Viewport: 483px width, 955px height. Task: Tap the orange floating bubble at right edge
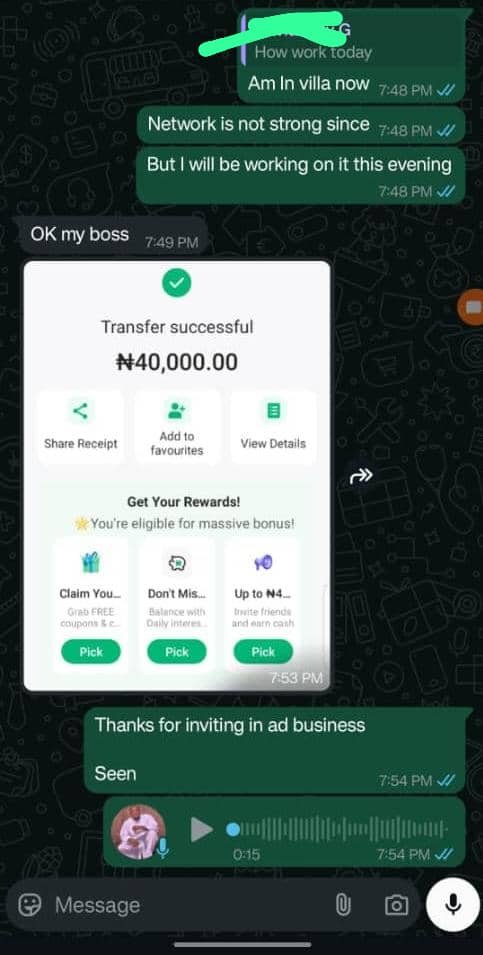click(471, 308)
